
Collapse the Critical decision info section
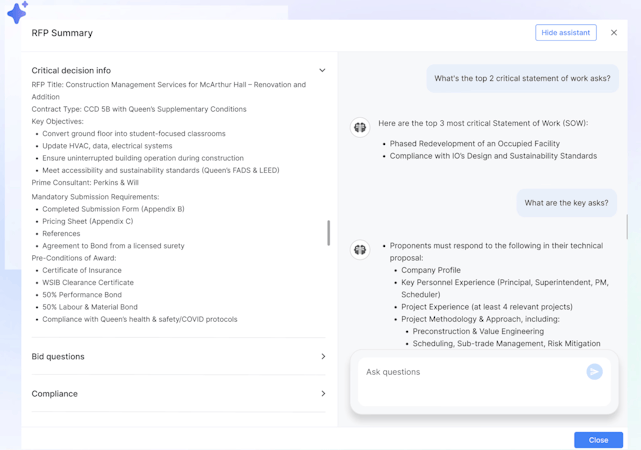click(x=322, y=71)
